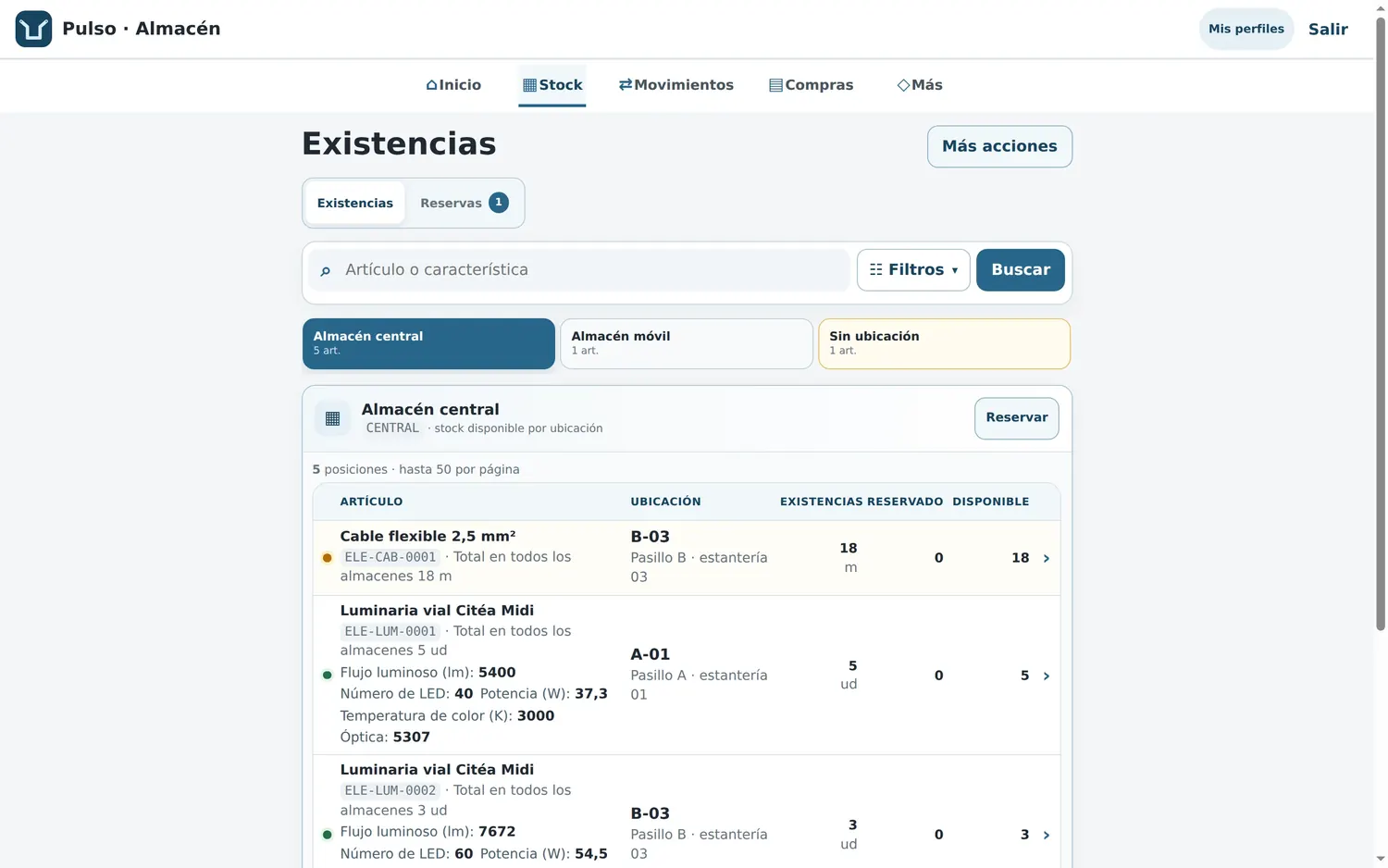Screen dimensions: 1388x868
Task: Click location A-01
Action: click(650, 654)
